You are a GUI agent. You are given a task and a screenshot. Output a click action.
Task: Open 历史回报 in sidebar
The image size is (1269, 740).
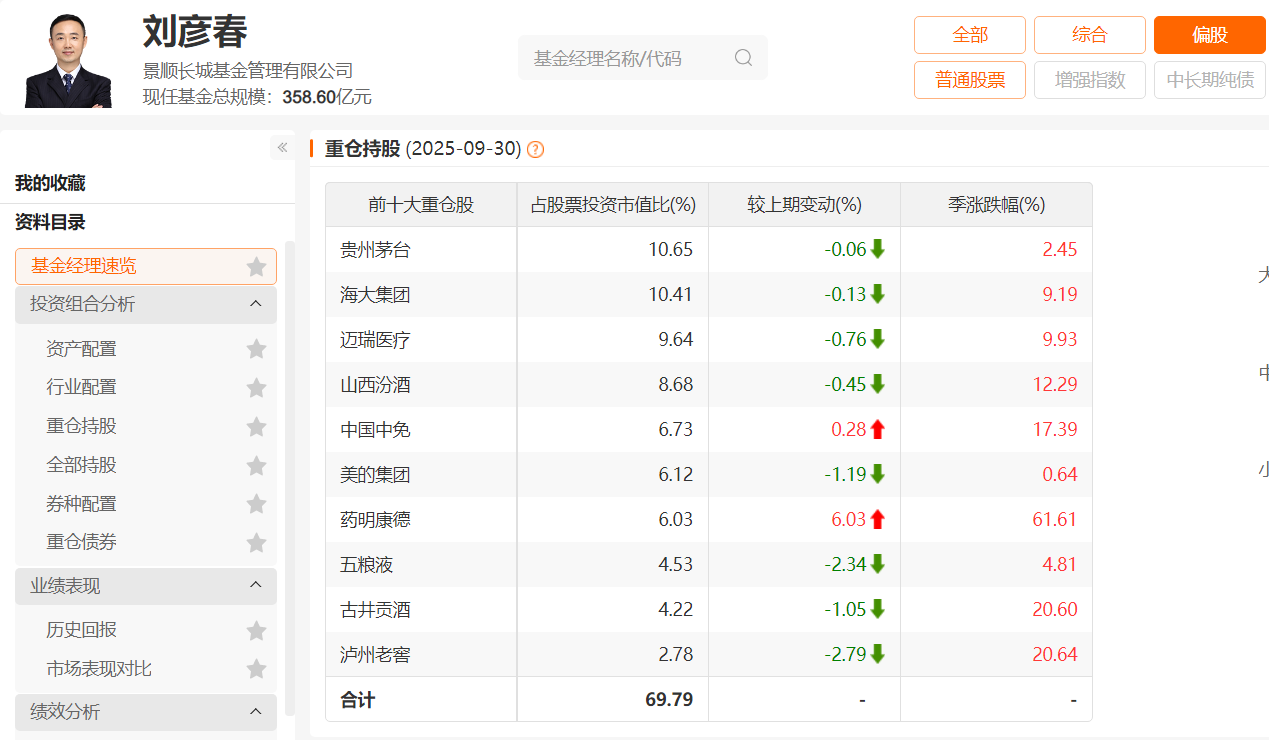click(81, 630)
